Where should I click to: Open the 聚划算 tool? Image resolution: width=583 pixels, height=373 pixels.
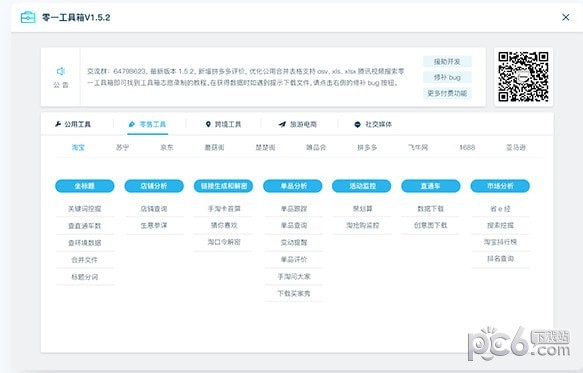(x=363, y=209)
